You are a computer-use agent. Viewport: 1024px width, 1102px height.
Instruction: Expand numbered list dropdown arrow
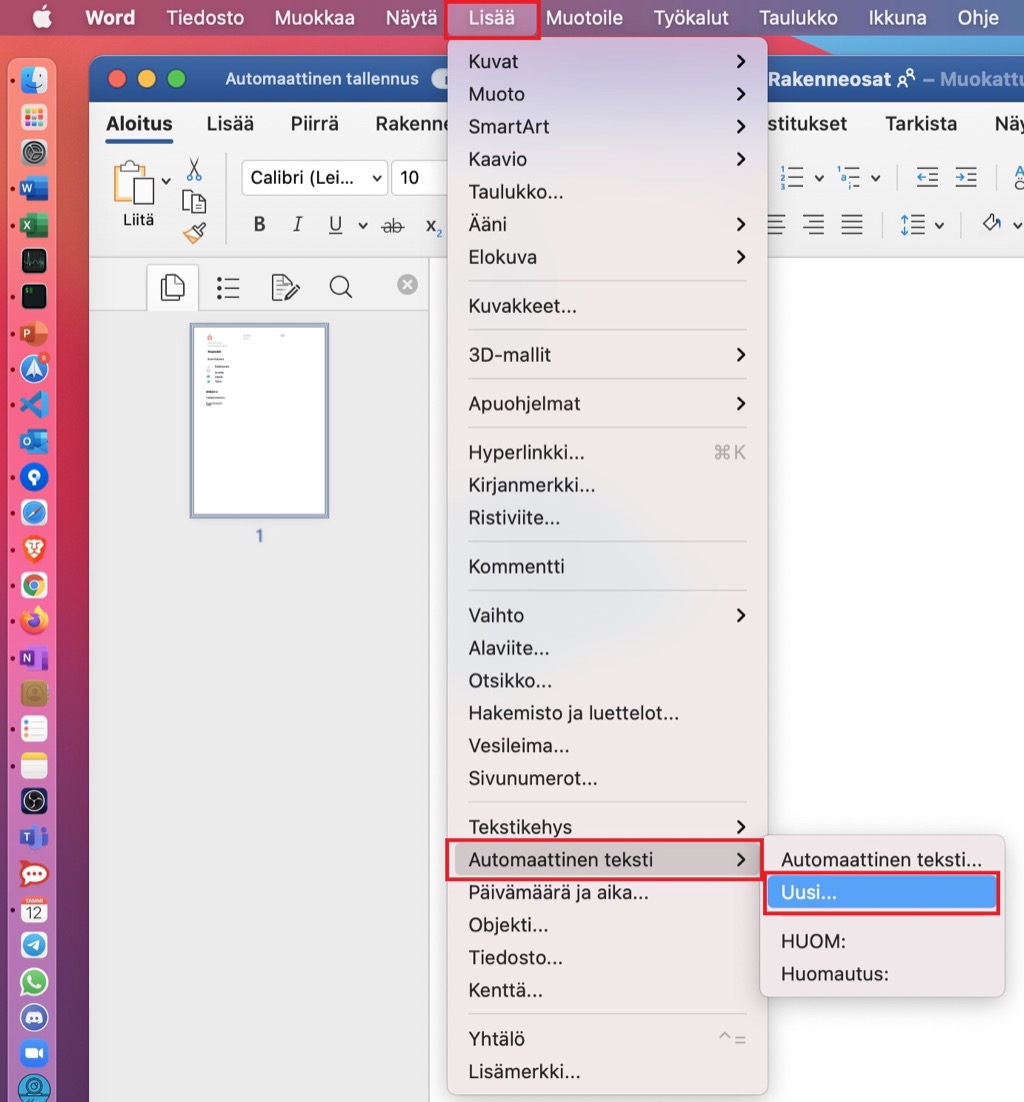(819, 179)
